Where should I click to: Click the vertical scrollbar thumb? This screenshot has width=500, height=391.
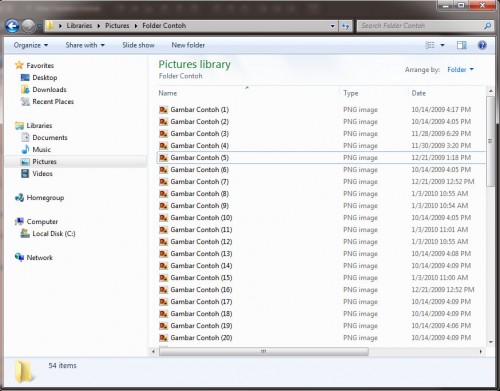pyautogui.click(x=490, y=141)
